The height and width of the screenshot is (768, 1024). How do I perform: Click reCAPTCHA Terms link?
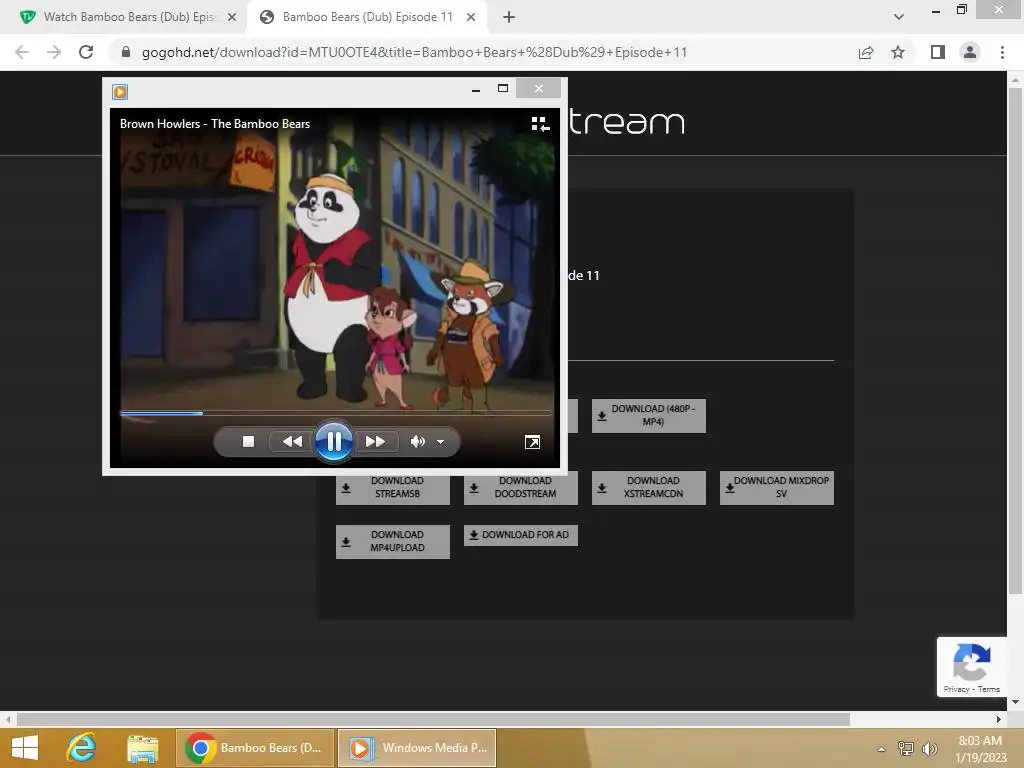click(989, 689)
